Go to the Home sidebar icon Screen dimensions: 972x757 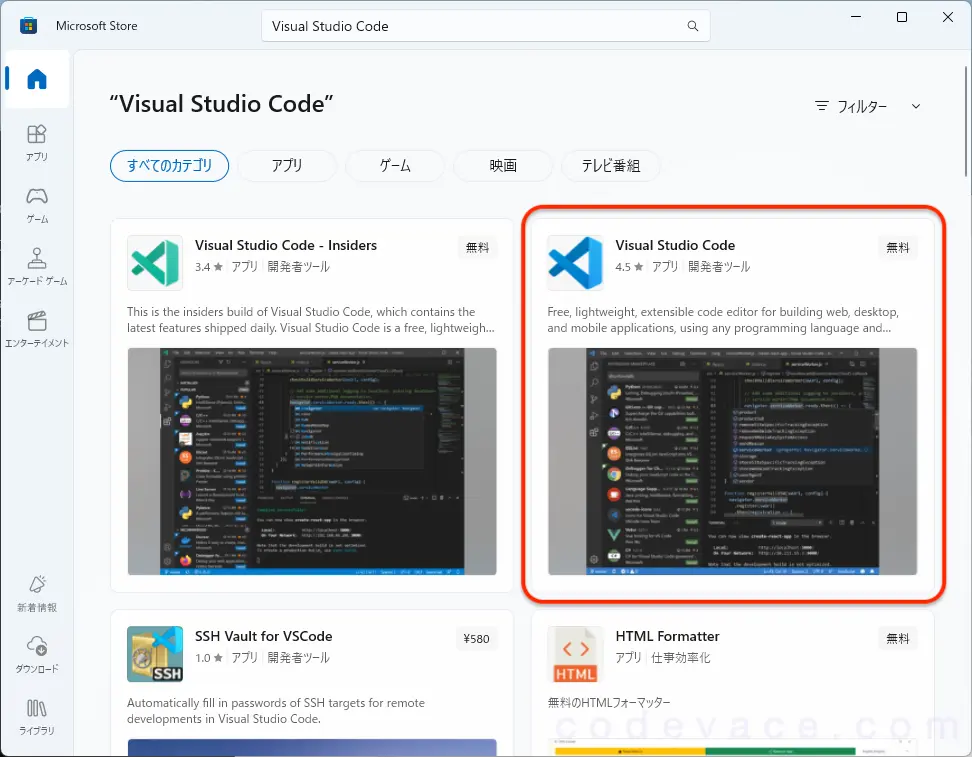37,79
